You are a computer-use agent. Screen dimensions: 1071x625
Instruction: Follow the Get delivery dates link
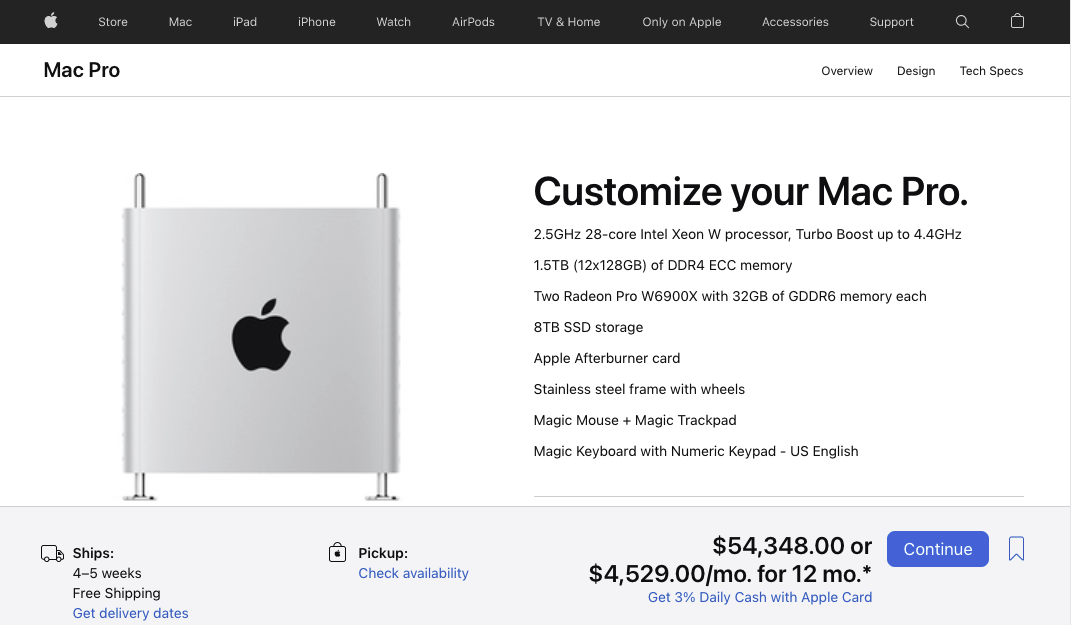tap(130, 613)
